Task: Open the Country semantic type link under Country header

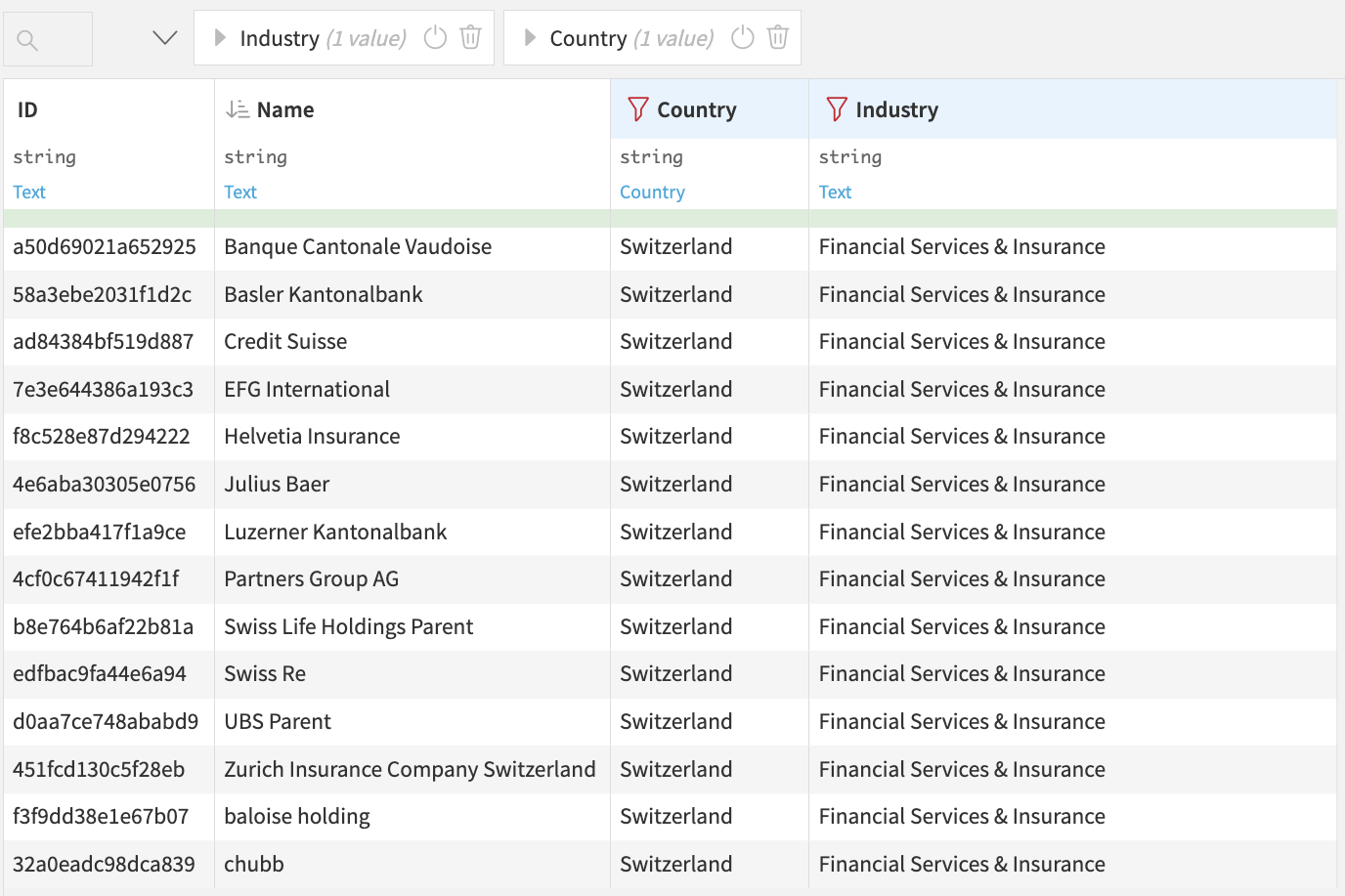Action: click(652, 192)
